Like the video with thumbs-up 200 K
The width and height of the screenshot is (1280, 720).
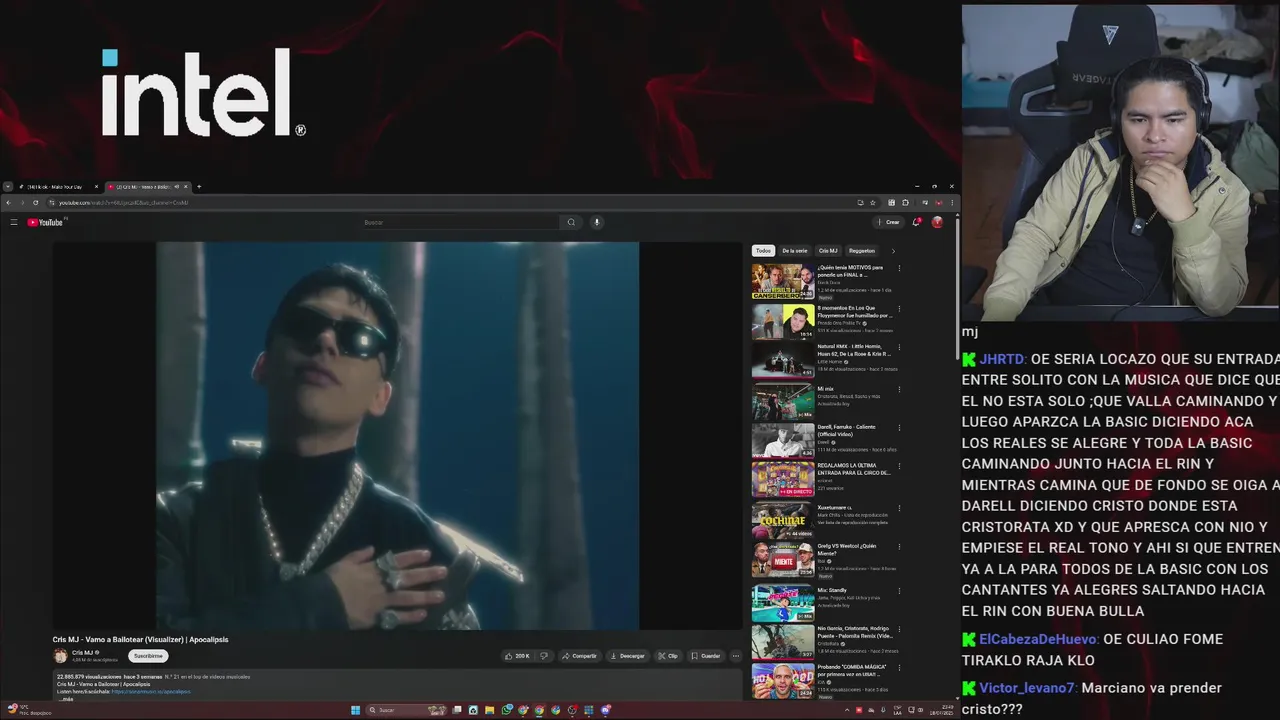pyautogui.click(x=517, y=656)
